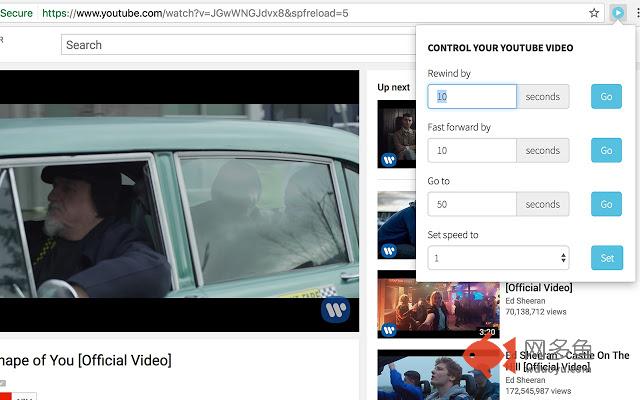The height and width of the screenshot is (400, 640).
Task: Click the YouTube search box
Action: click(x=235, y=45)
